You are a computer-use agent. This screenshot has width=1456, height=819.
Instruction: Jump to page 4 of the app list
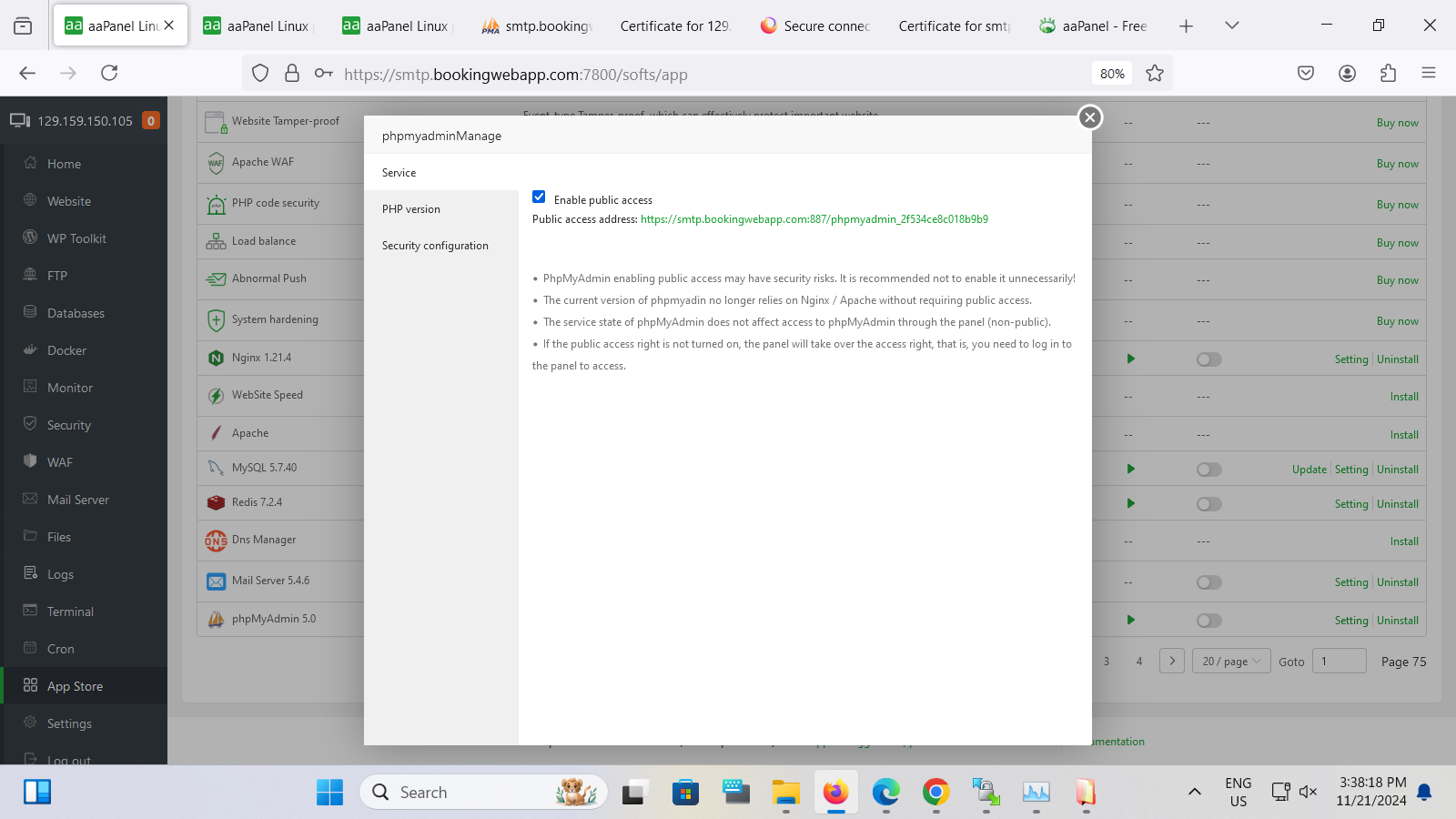click(x=1138, y=662)
